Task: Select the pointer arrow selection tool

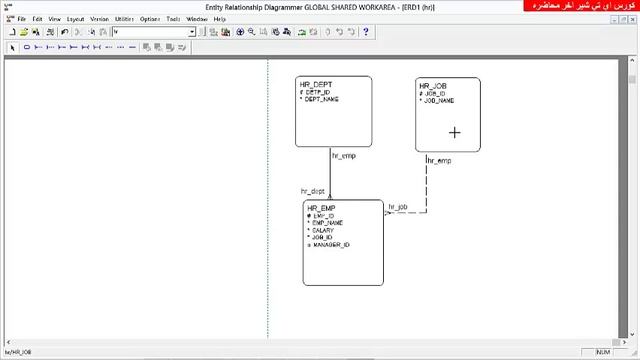Action: (12, 48)
